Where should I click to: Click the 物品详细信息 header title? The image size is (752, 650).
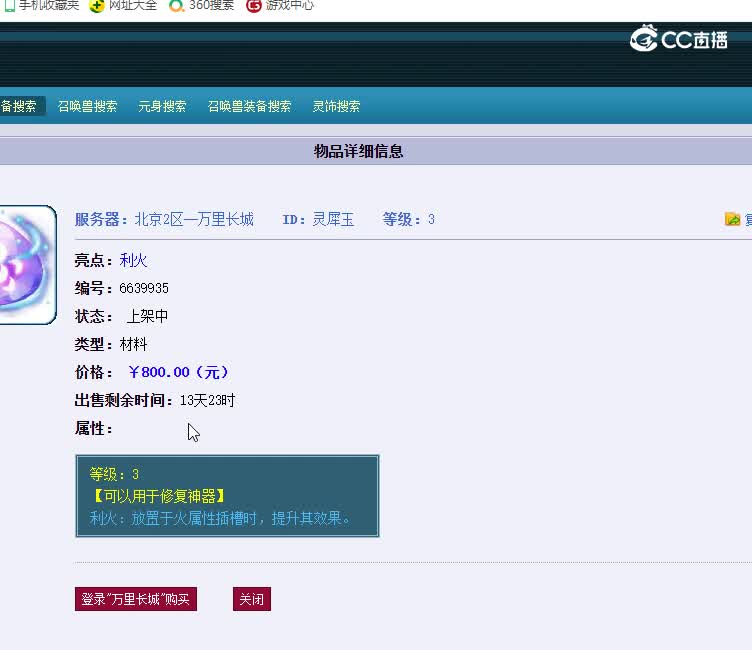(358, 152)
